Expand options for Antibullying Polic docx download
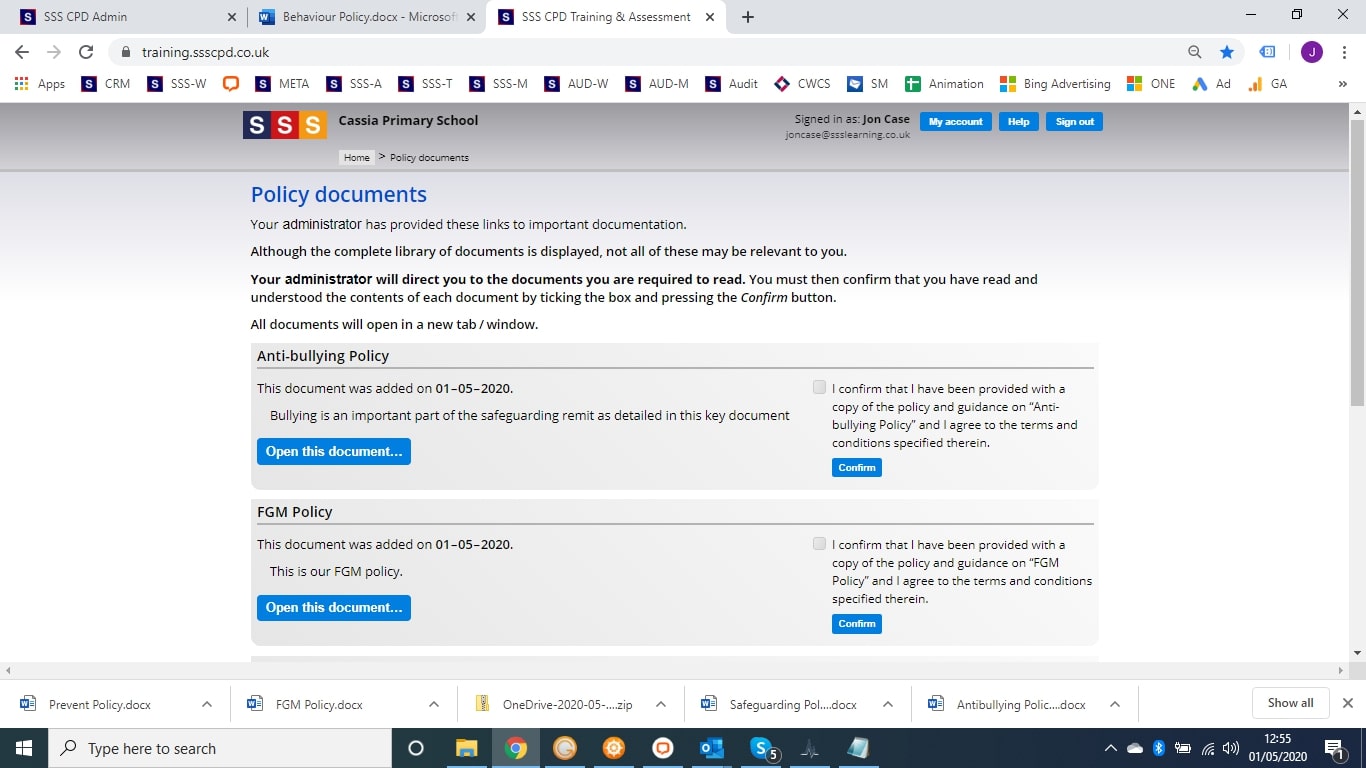The image size is (1366, 768). click(1115, 704)
